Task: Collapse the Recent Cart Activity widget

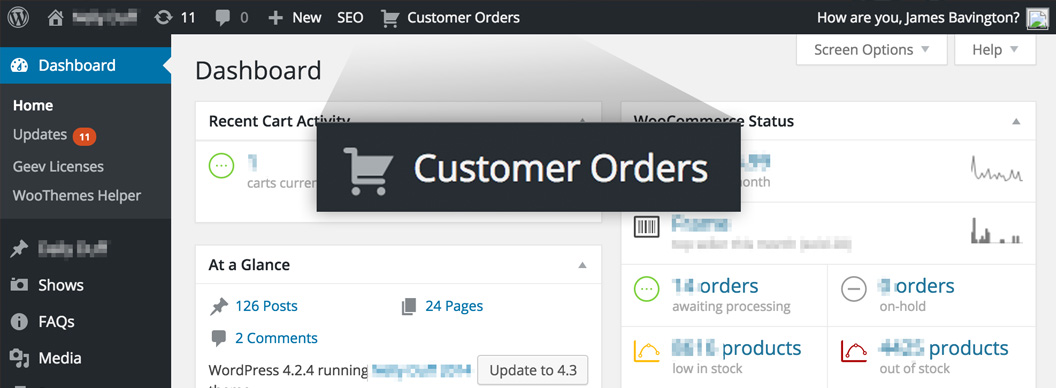Action: tap(583, 121)
